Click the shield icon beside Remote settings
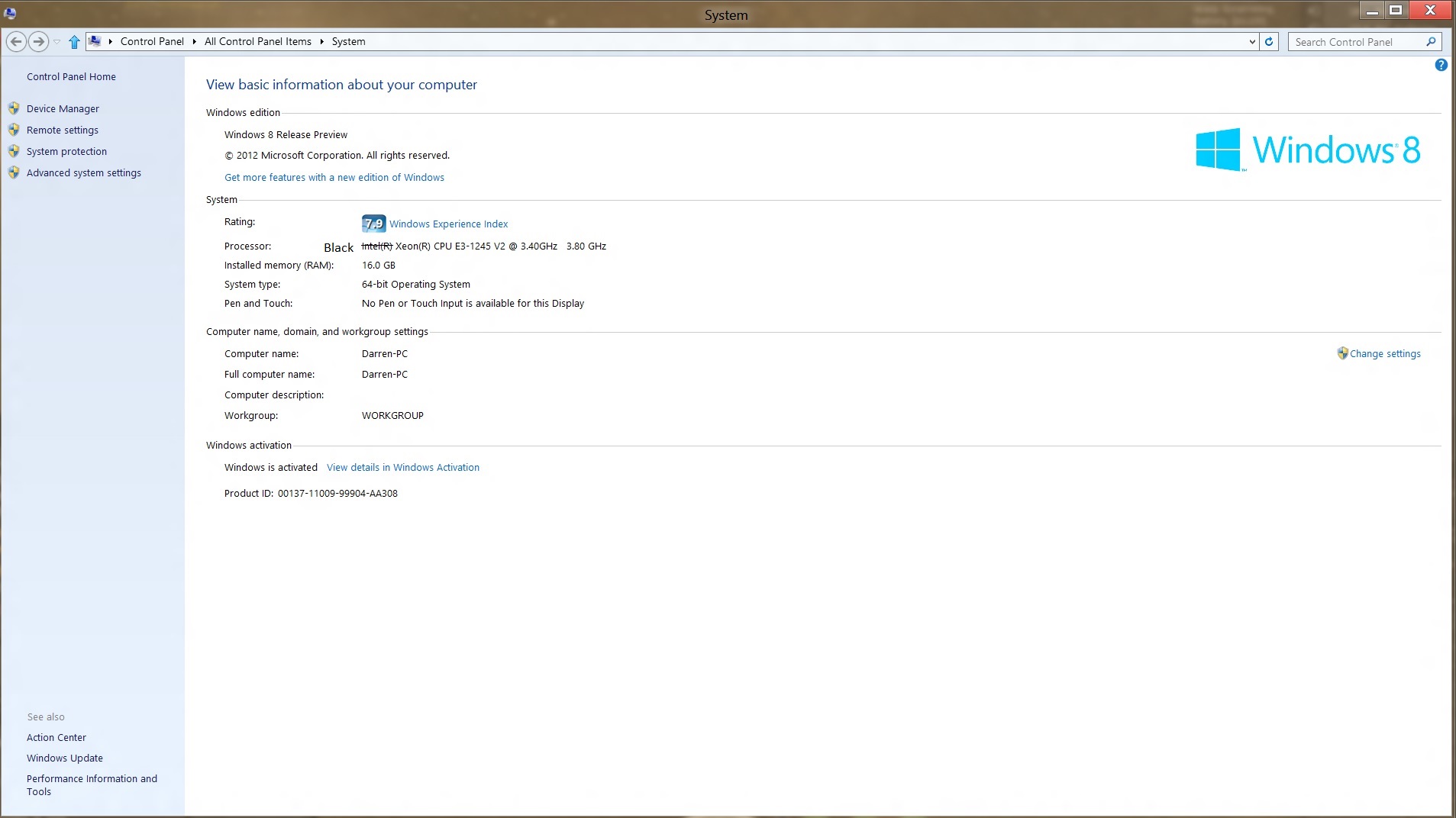Viewport: 1456px width, 818px height. [x=14, y=130]
